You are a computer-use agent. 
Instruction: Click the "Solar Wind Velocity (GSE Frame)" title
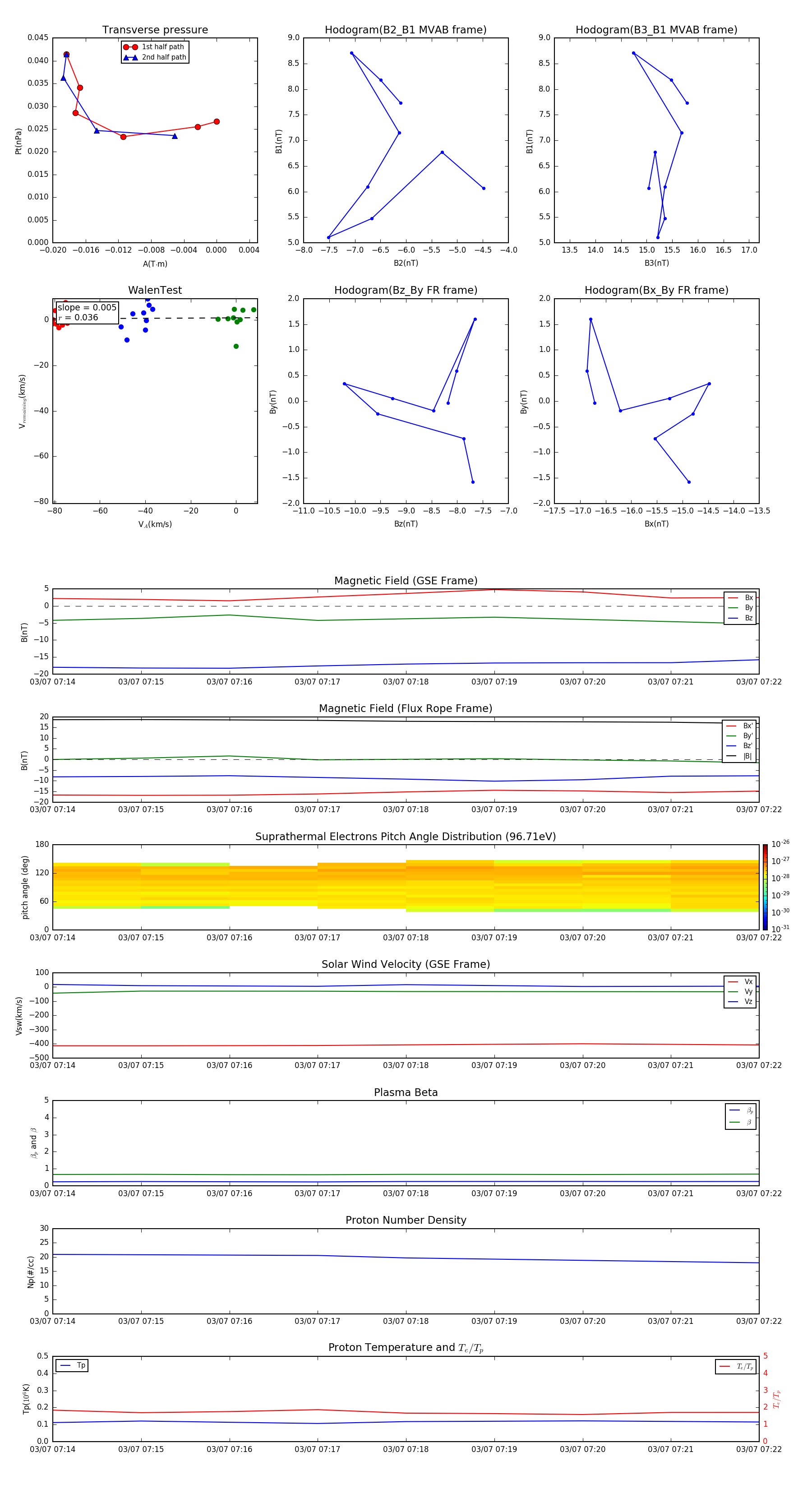point(406,965)
